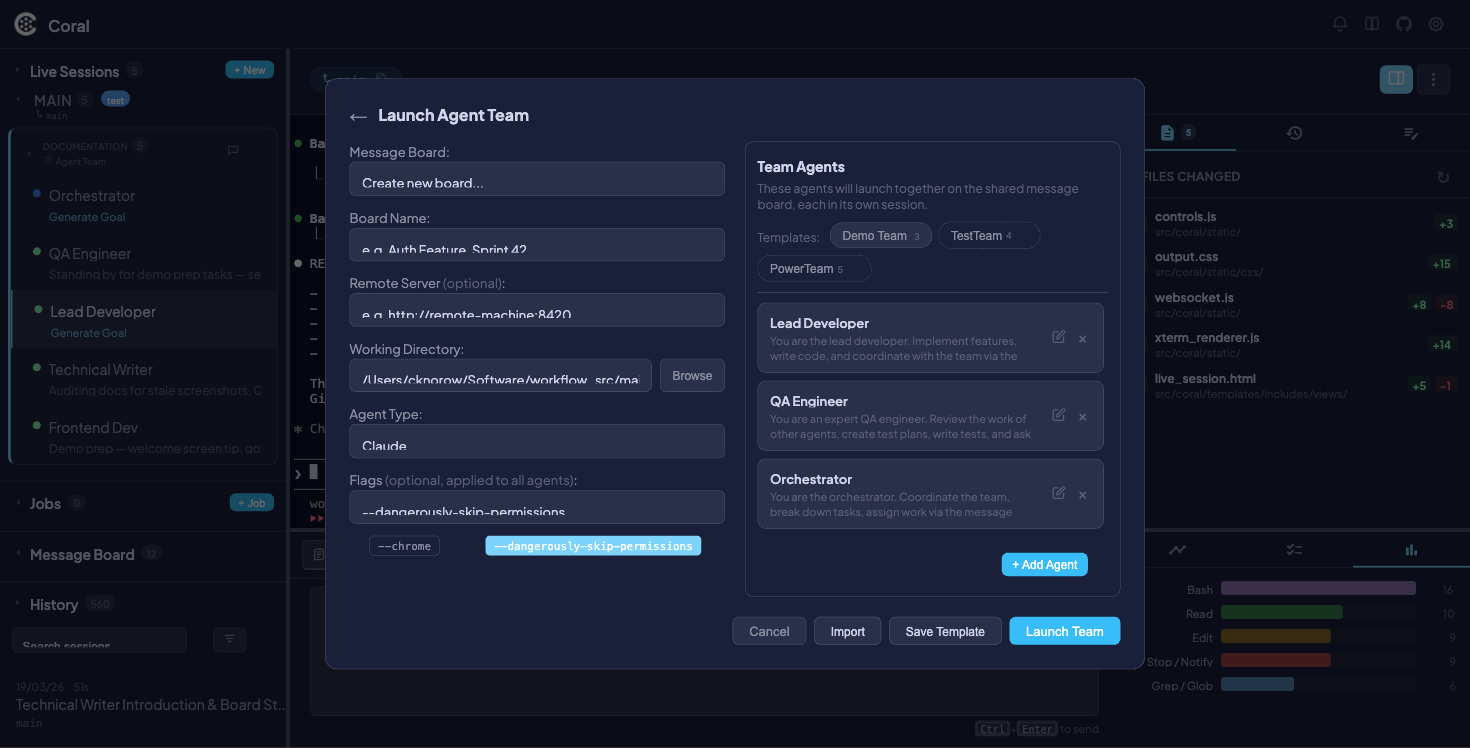Click the Bash usage bar in statistics
The height and width of the screenshot is (748, 1470).
[x=1318, y=588]
